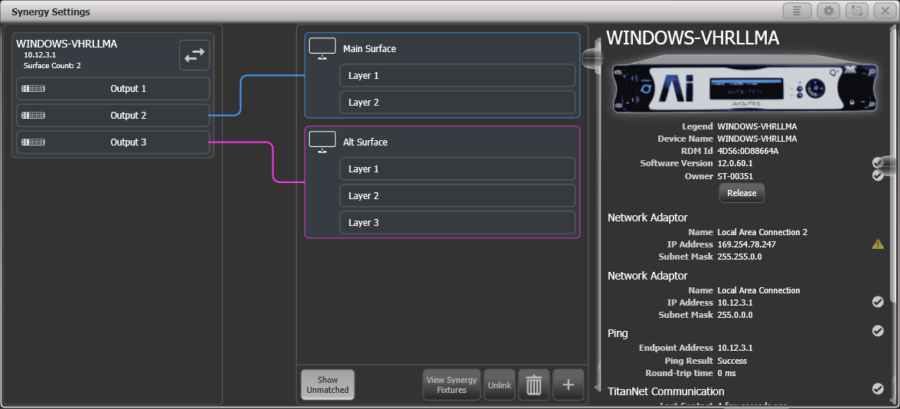Select the Output 2 row
The height and width of the screenshot is (409, 900).
pyautogui.click(x=113, y=115)
